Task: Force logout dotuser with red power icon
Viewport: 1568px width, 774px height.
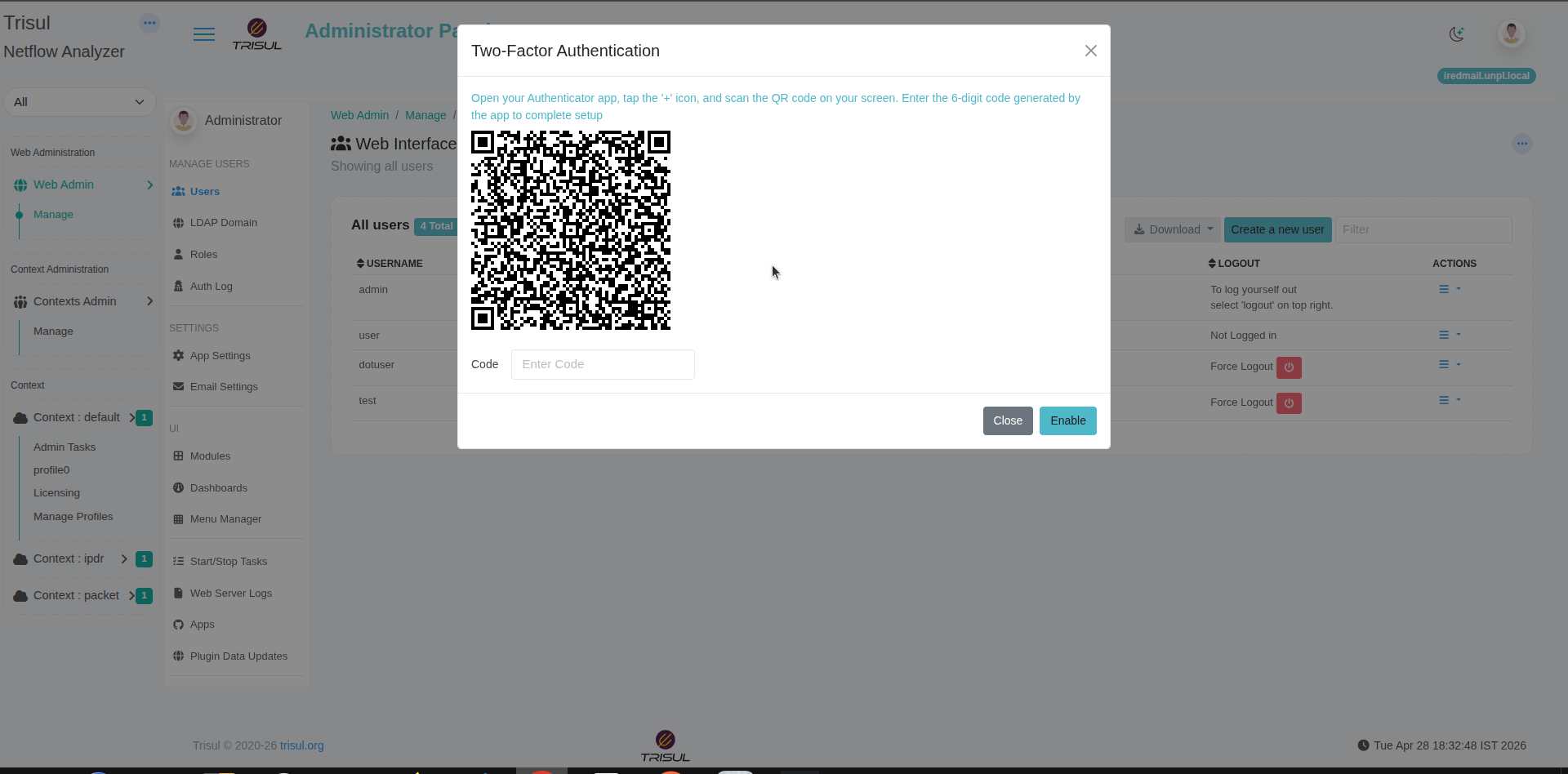Action: [1289, 367]
